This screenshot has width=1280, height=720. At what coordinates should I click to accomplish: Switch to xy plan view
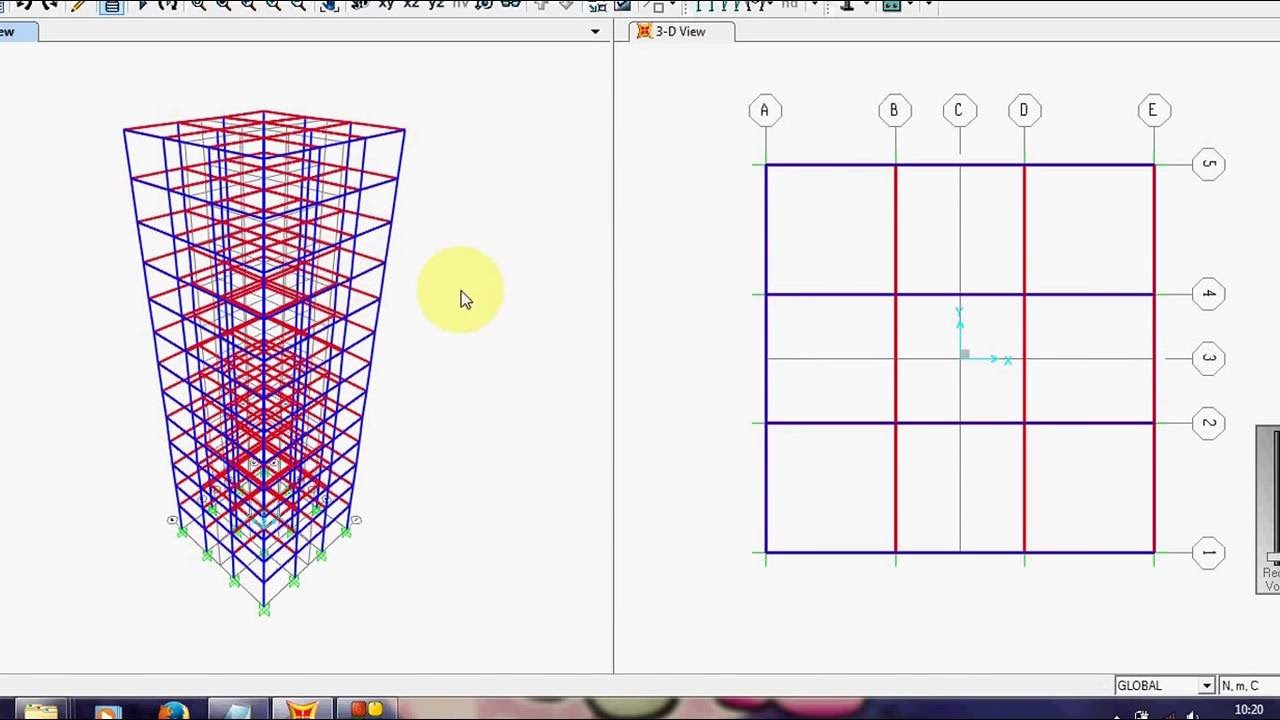[x=386, y=4]
